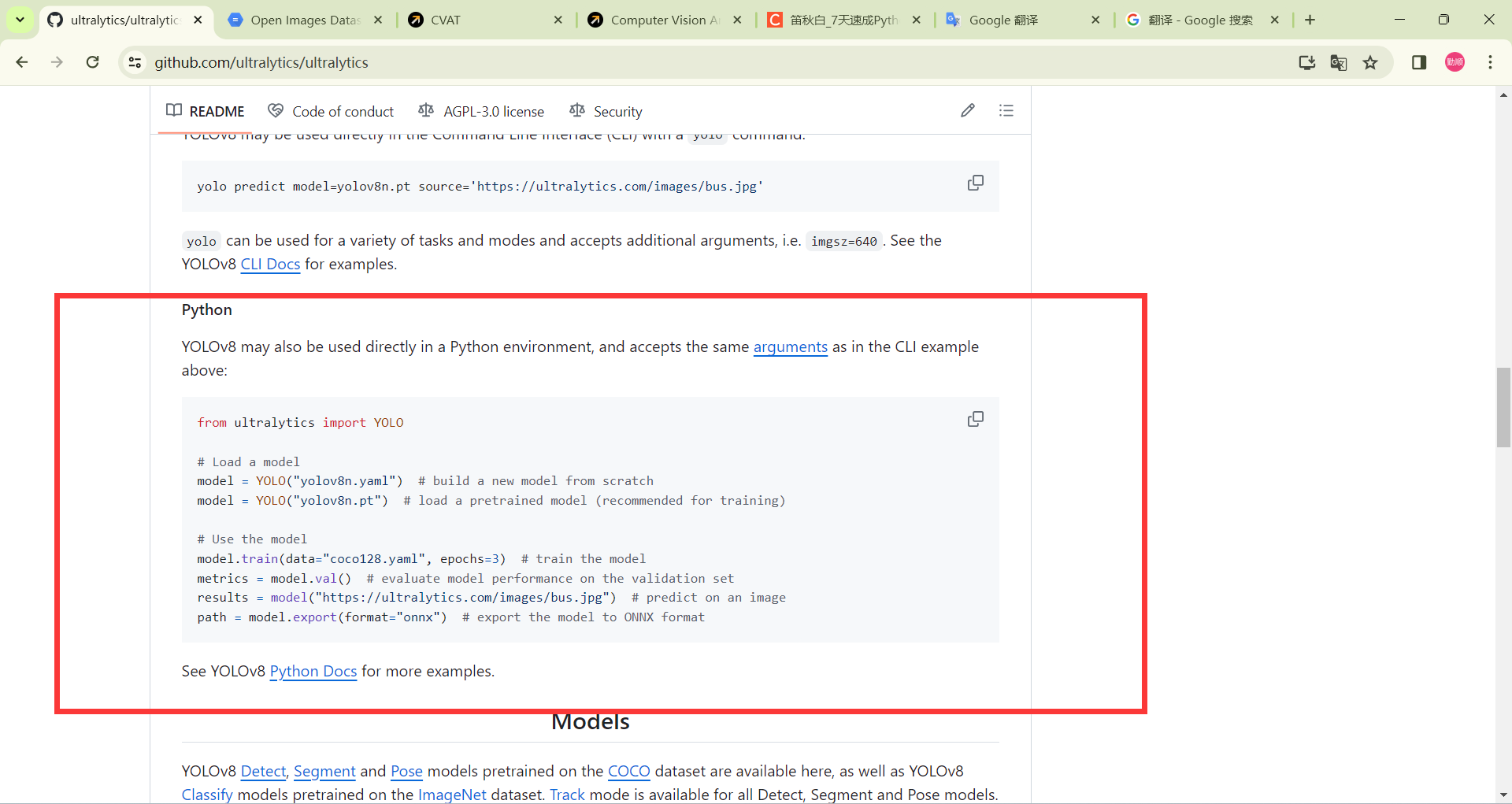Viewport: 1512px width, 804px height.
Task: Translate this page icon
Action: point(1339,62)
